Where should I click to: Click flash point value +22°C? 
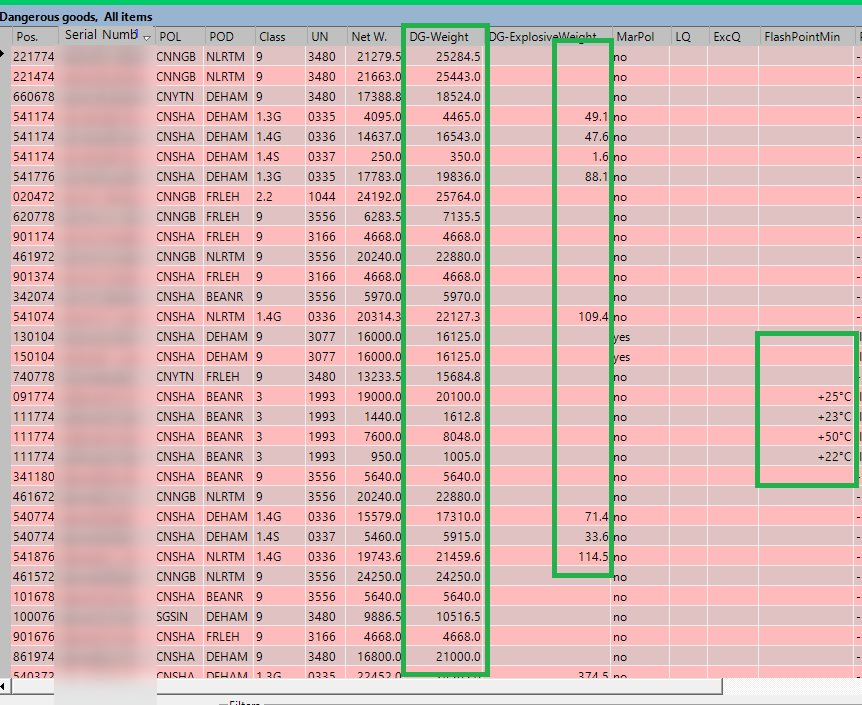coord(835,456)
